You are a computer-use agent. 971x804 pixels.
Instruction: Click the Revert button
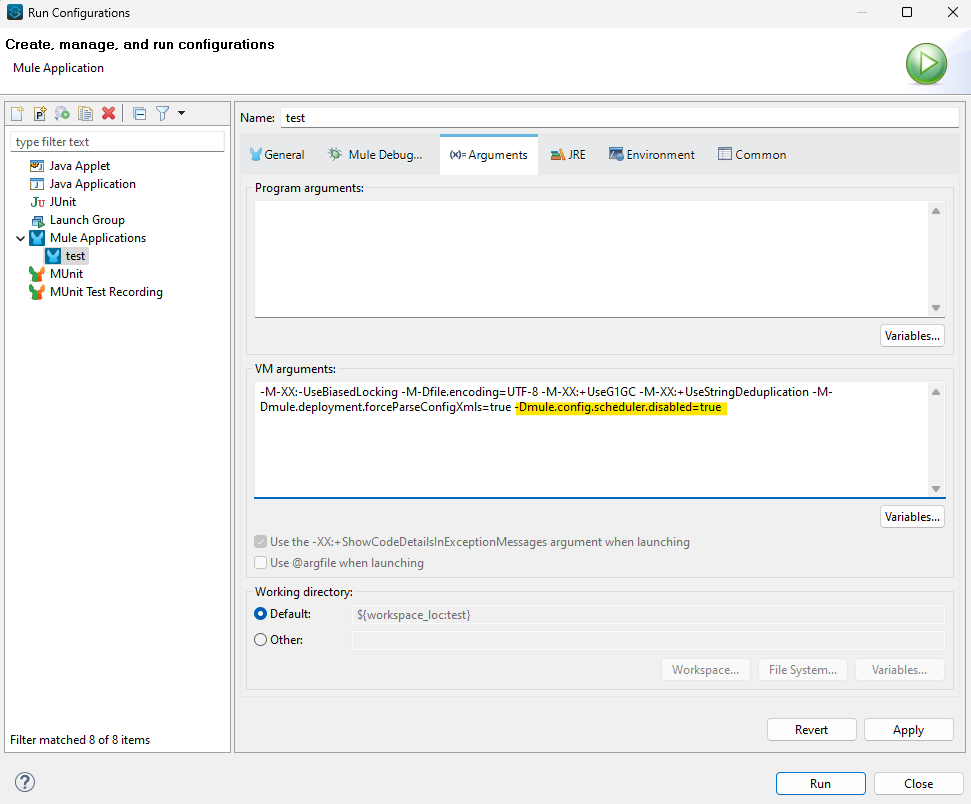[x=811, y=730]
